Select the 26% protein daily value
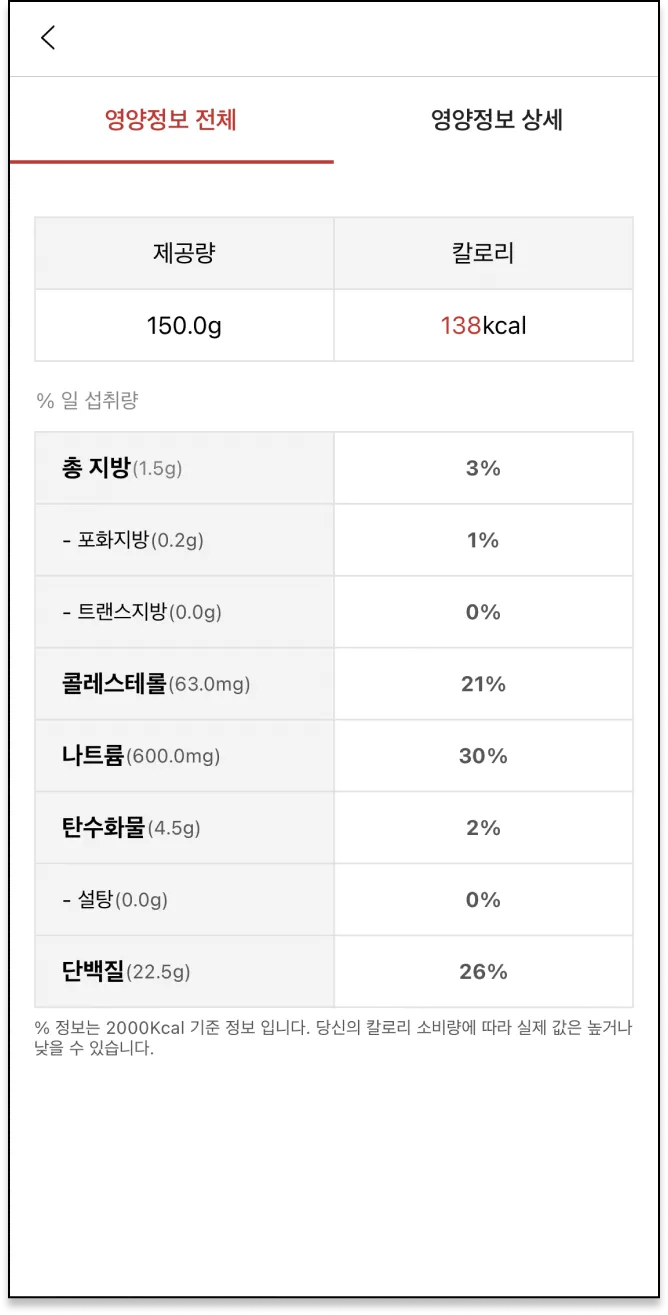668x1315 pixels. click(x=483, y=972)
